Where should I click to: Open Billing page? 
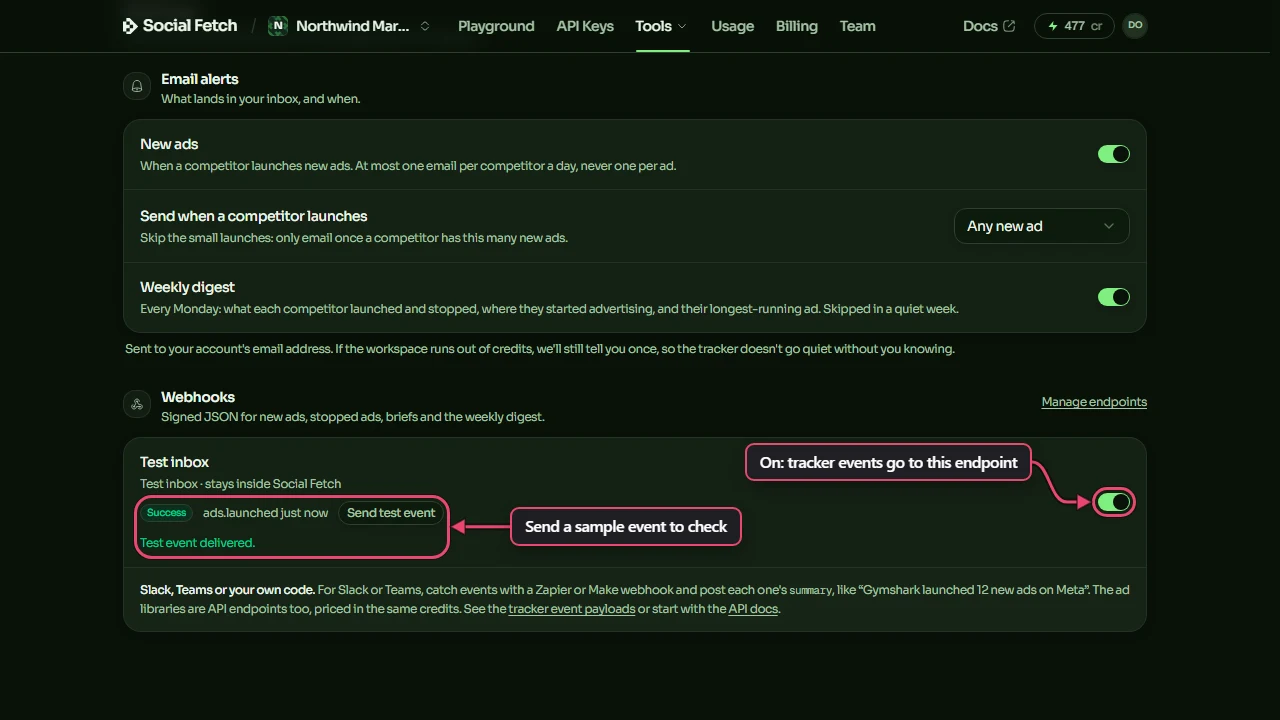point(796,26)
